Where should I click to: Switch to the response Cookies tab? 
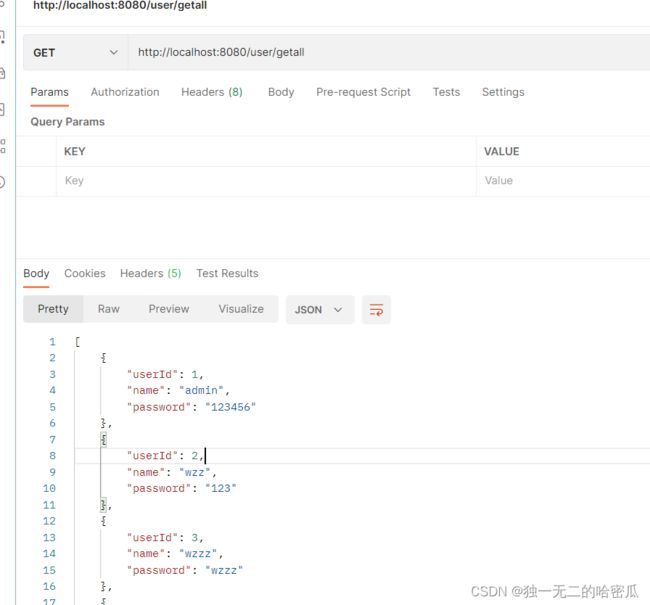pyautogui.click(x=85, y=273)
